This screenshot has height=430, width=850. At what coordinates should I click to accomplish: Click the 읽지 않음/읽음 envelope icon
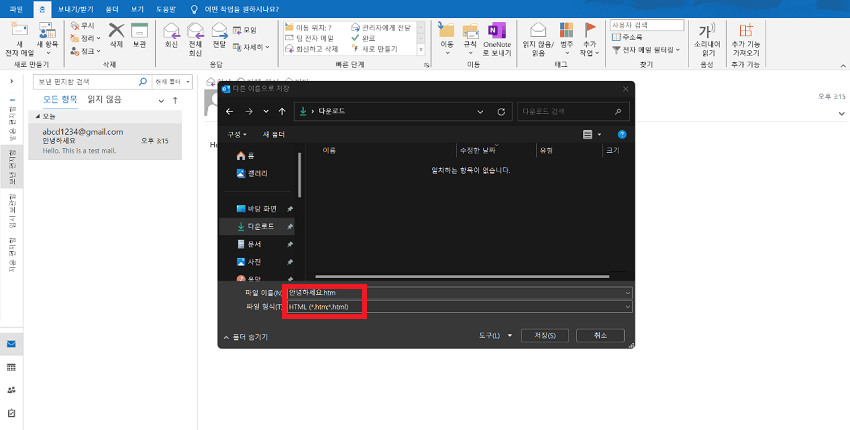coord(538,30)
